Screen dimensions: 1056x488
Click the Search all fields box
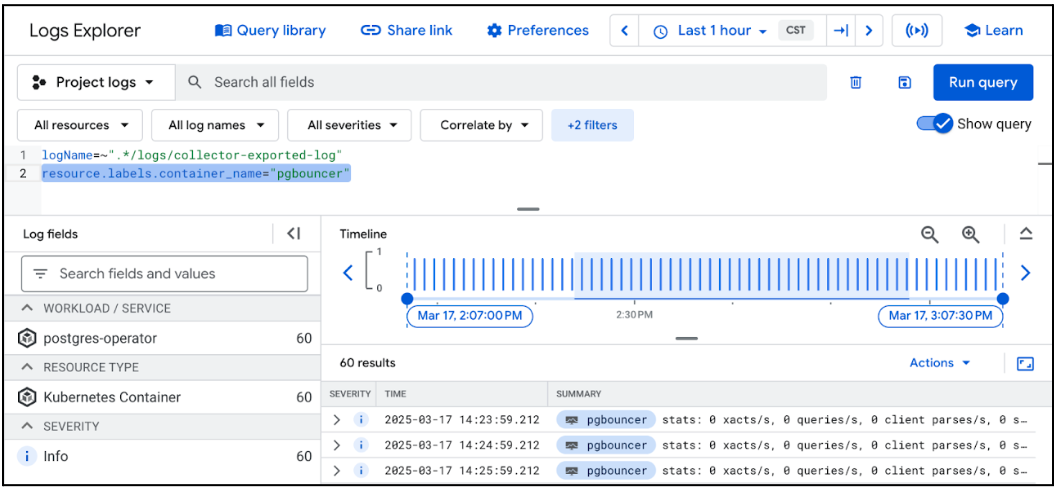501,83
